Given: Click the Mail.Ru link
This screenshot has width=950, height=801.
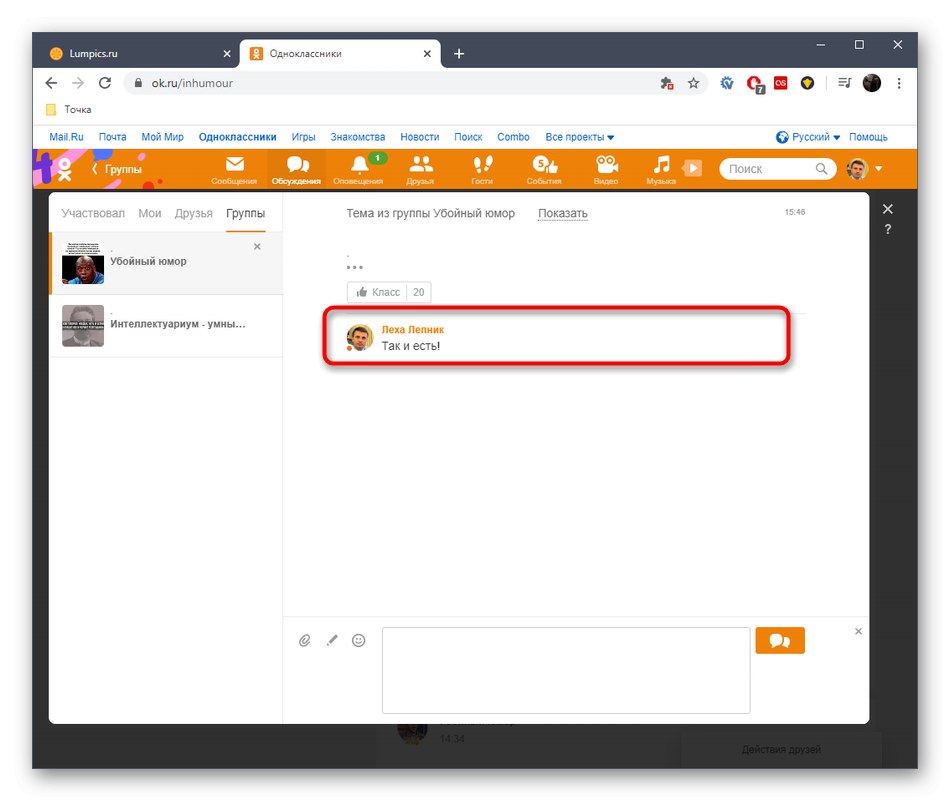Looking at the screenshot, I should tap(66, 137).
